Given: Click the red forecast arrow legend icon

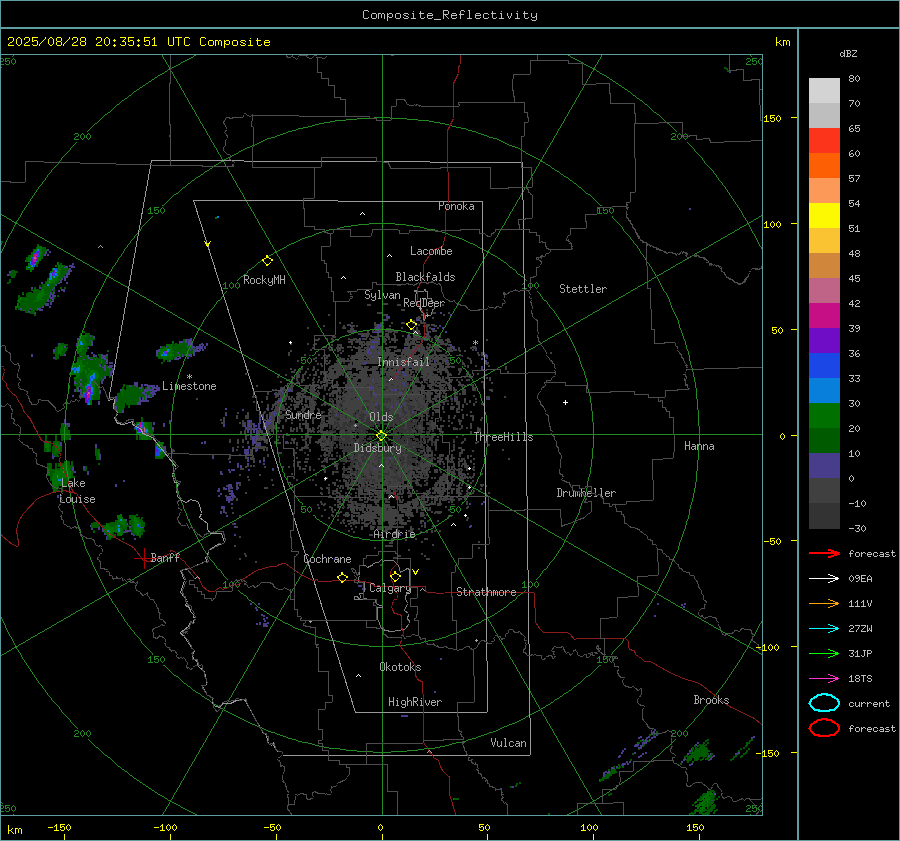Looking at the screenshot, I should [x=824, y=553].
